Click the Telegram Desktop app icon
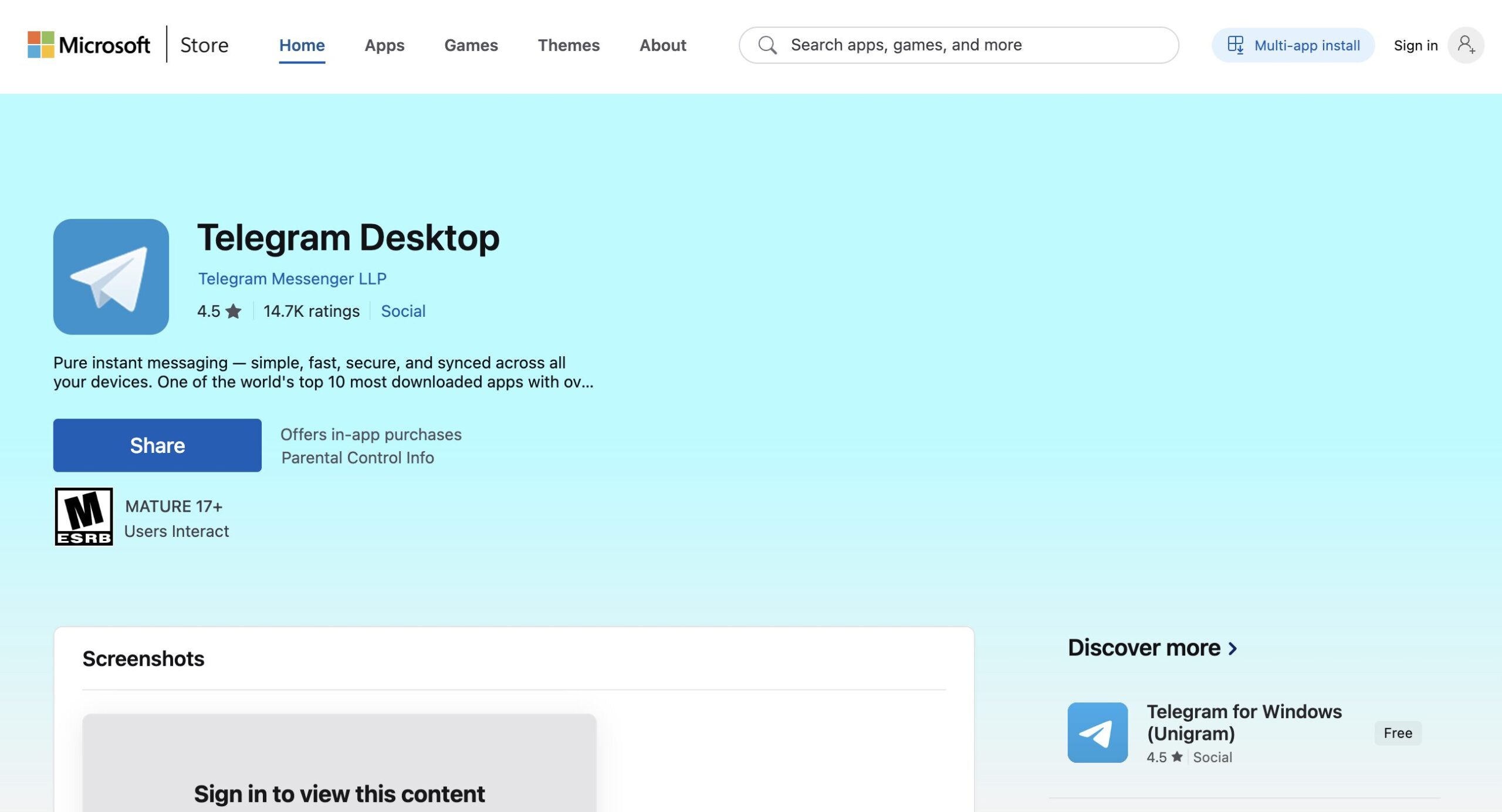This screenshot has width=1502, height=812. tap(111, 276)
